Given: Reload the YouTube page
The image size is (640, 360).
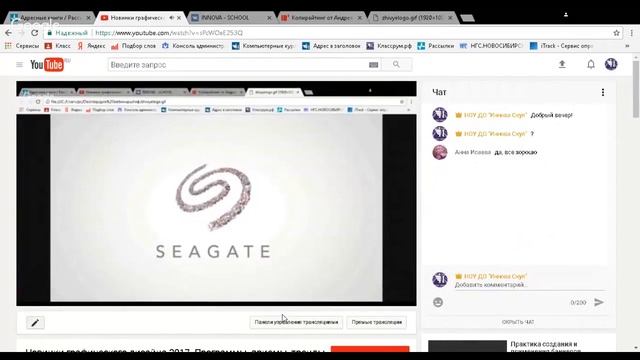Looking at the screenshot, I should point(35,33).
